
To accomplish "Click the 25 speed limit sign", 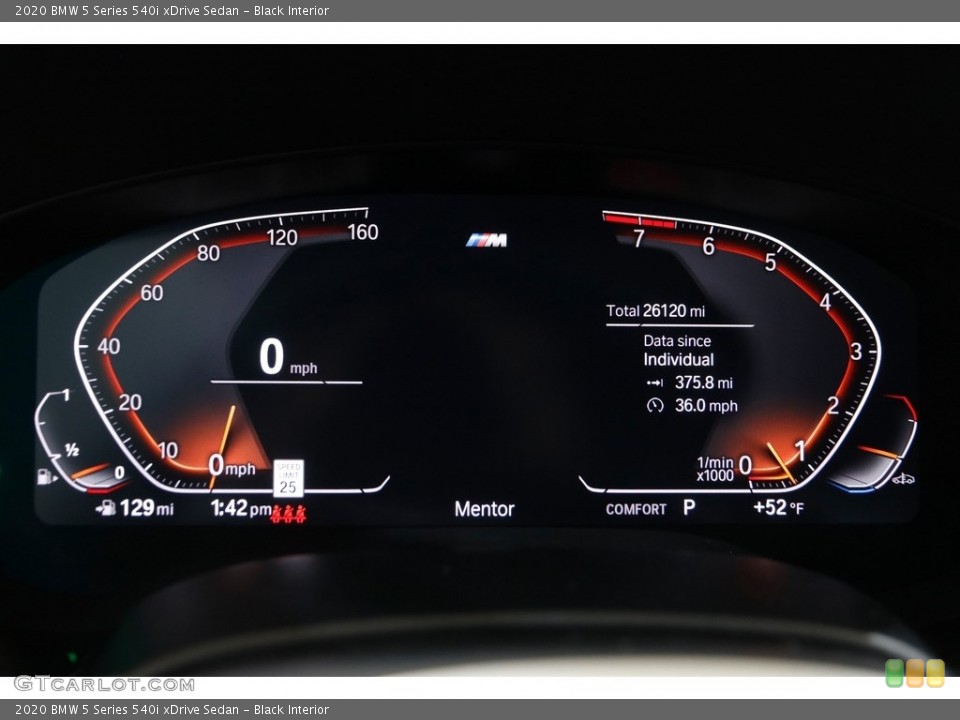I will [x=288, y=478].
